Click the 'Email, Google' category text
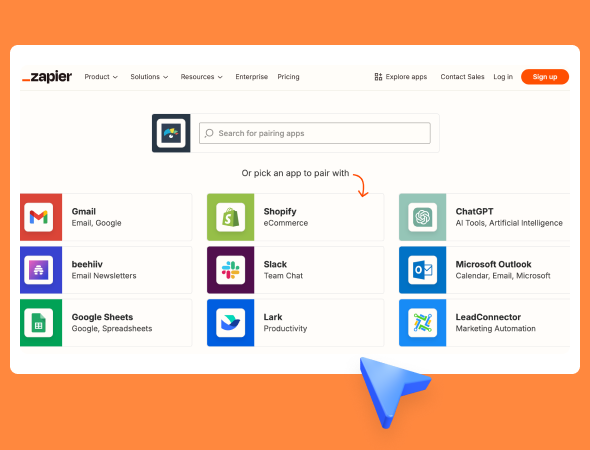 pos(96,223)
